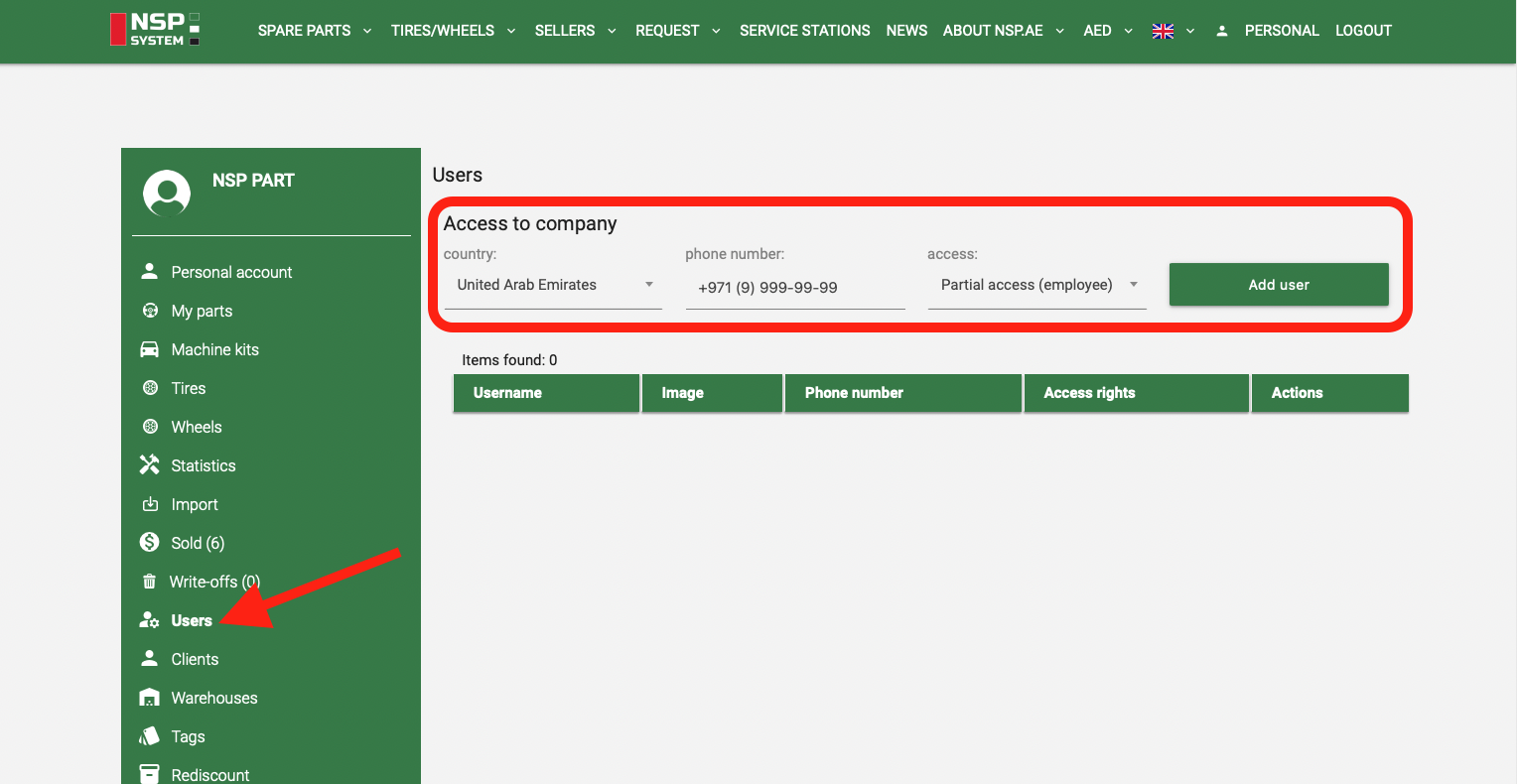Click the Logout link
The height and width of the screenshot is (784, 1517).
point(1362,31)
